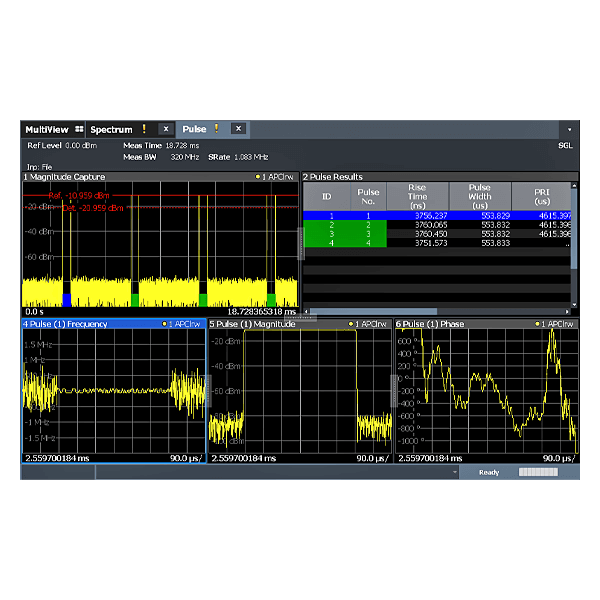This screenshot has height=600, width=600.
Task: Click the Ref -10.959 dBm reference line label
Action: click(79, 196)
